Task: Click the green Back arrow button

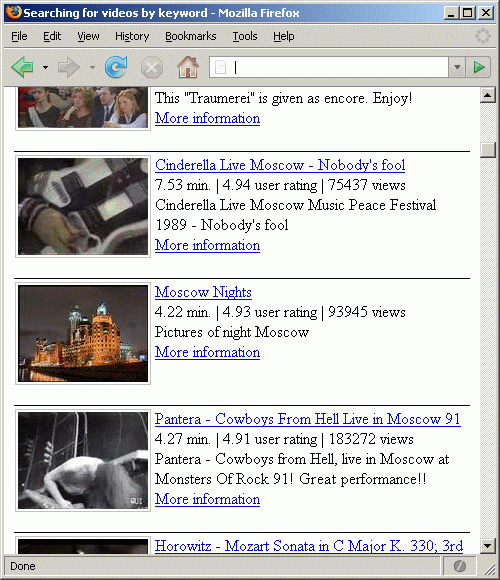Action: pos(23,67)
